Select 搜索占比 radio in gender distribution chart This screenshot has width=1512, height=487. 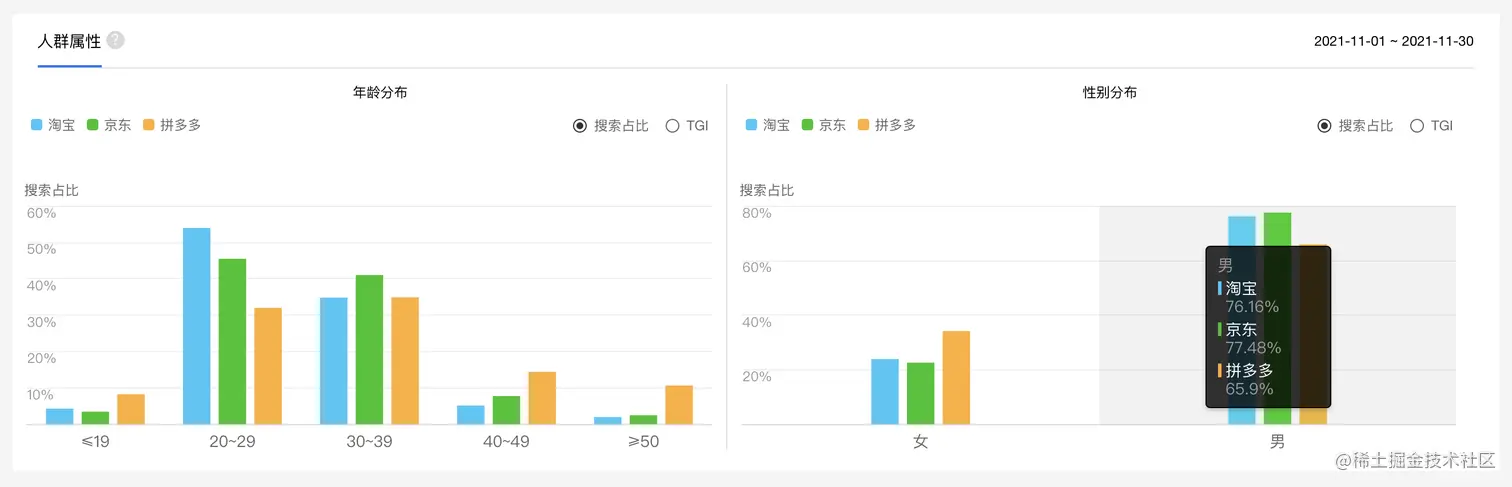1325,126
